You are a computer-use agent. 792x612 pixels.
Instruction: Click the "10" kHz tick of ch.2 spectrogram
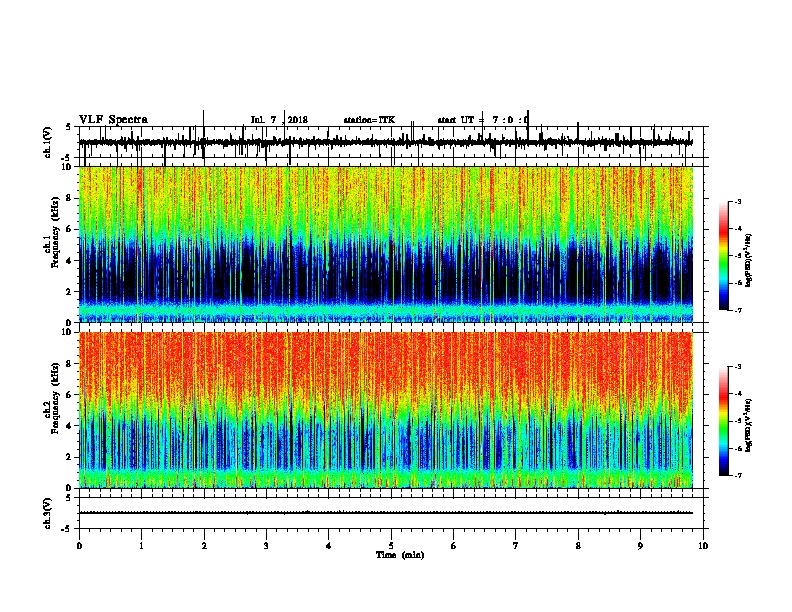click(67, 332)
